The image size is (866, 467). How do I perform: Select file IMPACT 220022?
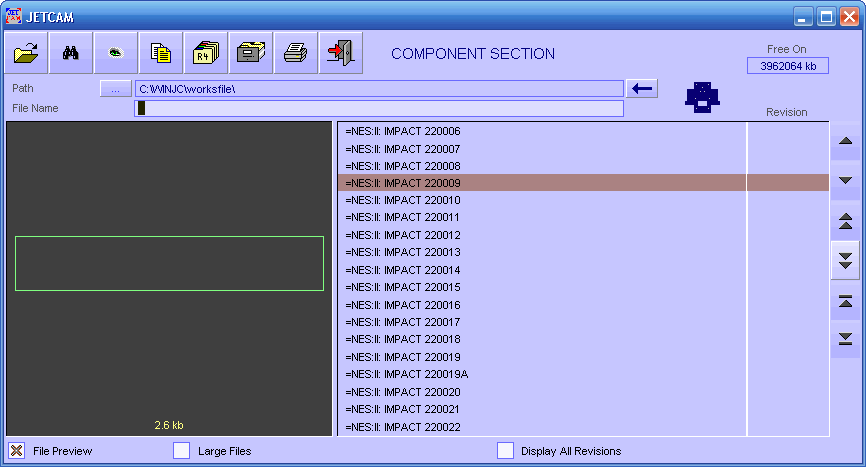point(542,427)
